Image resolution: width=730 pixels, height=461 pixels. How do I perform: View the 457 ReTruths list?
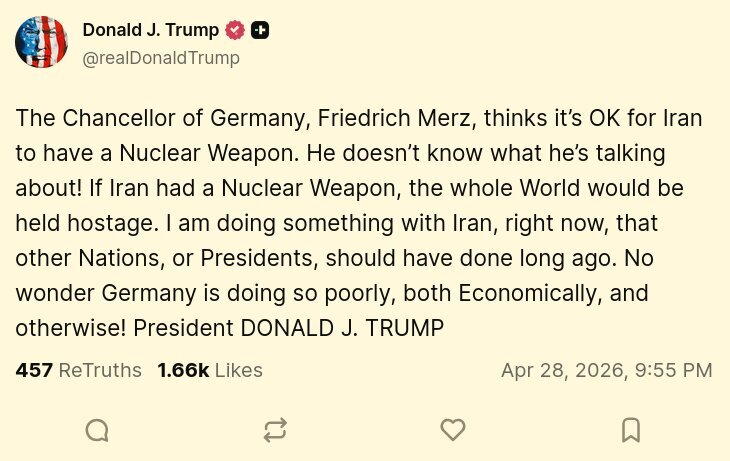[78, 370]
